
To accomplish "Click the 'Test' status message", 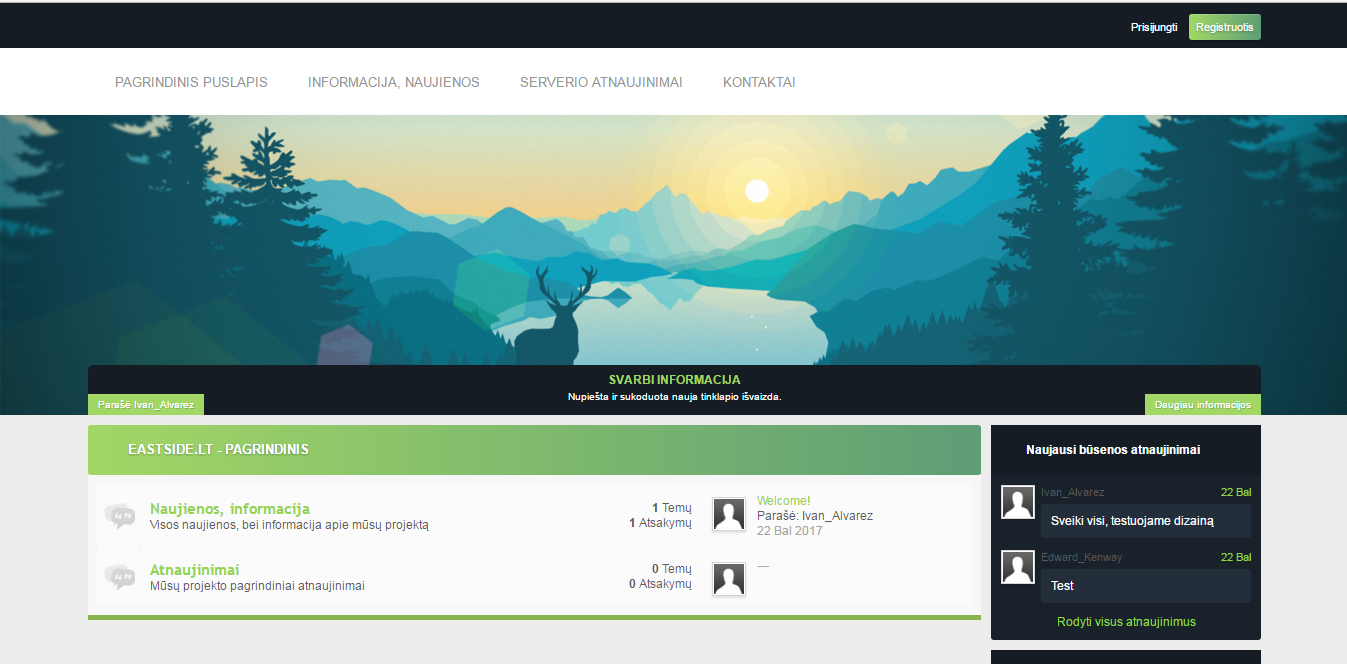I will pos(1146,586).
